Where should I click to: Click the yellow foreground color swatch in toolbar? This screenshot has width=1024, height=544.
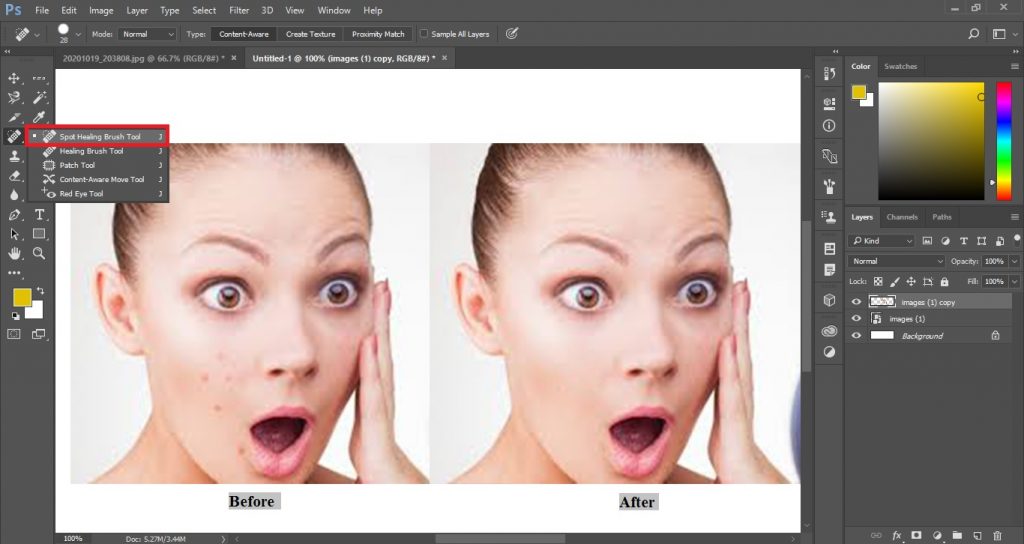22,298
